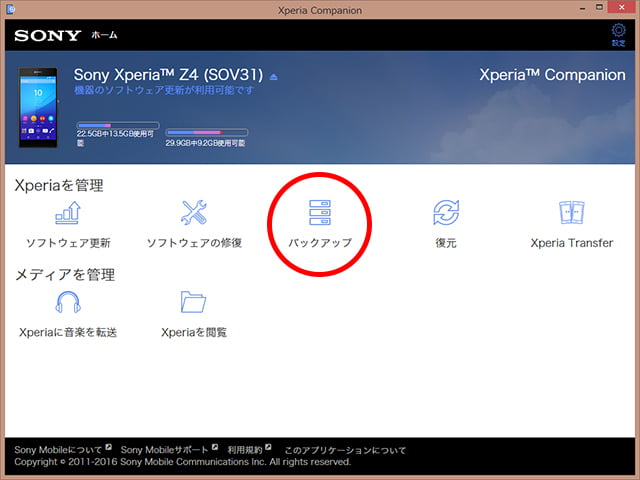
Task: Click the SONY logo
Action: 47,35
